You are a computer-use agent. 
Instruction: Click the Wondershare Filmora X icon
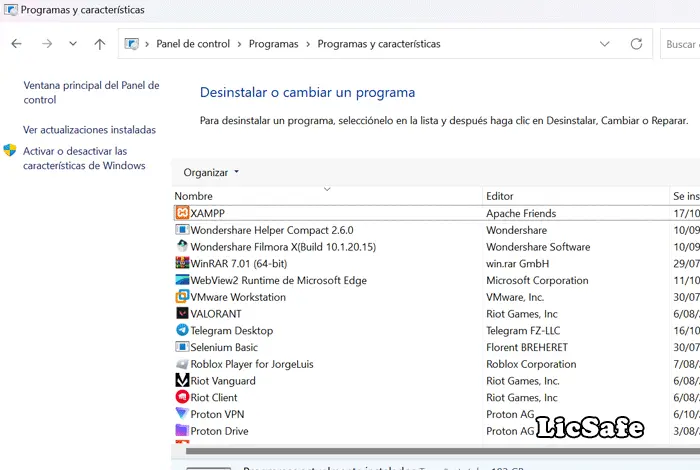tap(182, 246)
